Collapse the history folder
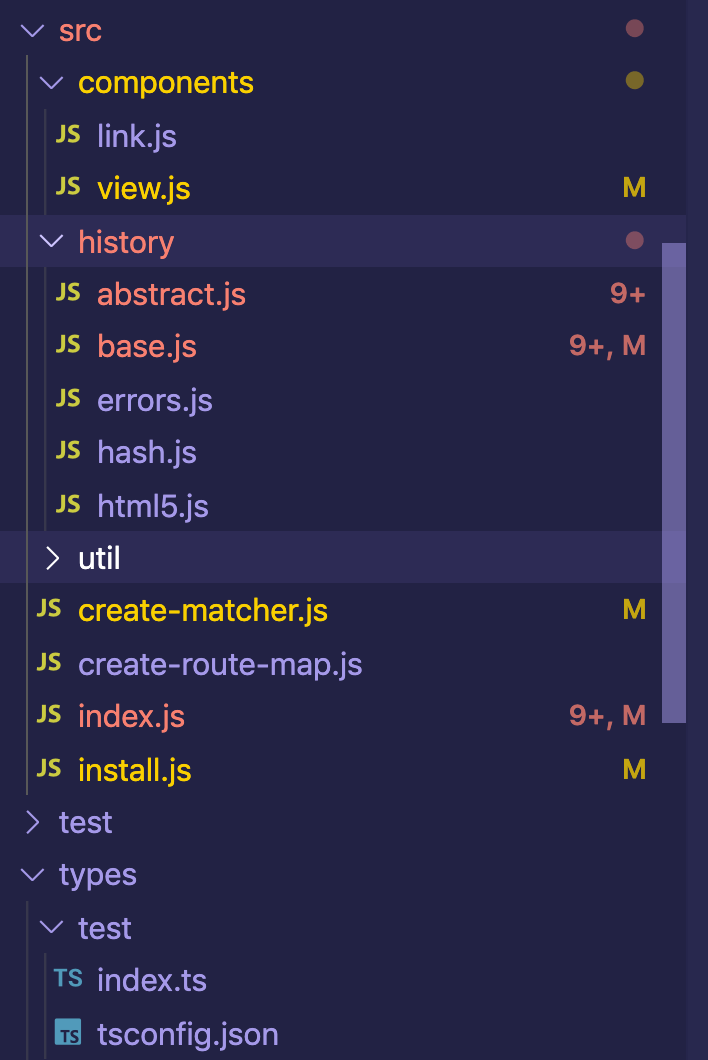Screen dimensions: 708x1060 tap(51, 242)
